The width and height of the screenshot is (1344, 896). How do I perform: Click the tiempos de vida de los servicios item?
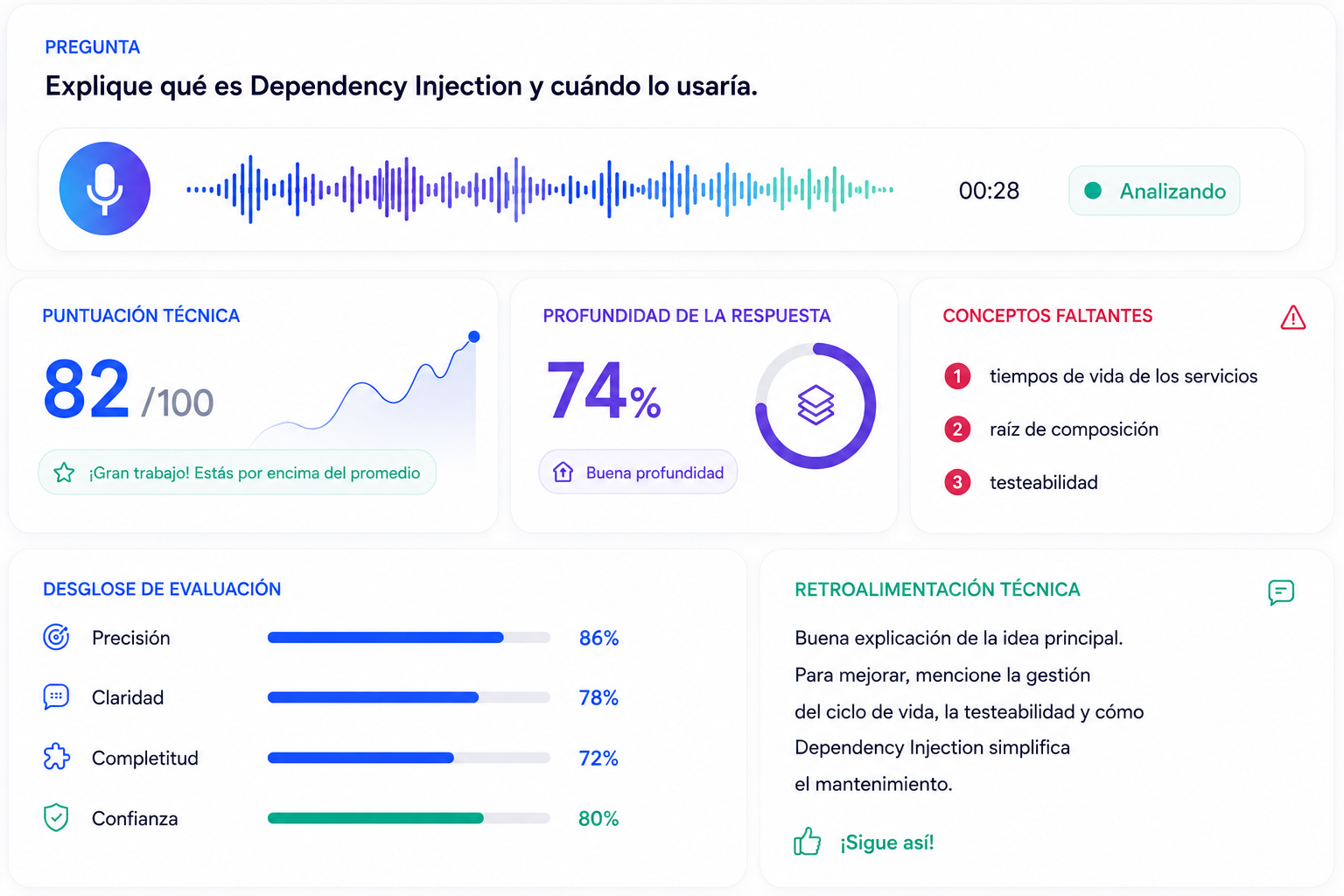coord(1123,376)
